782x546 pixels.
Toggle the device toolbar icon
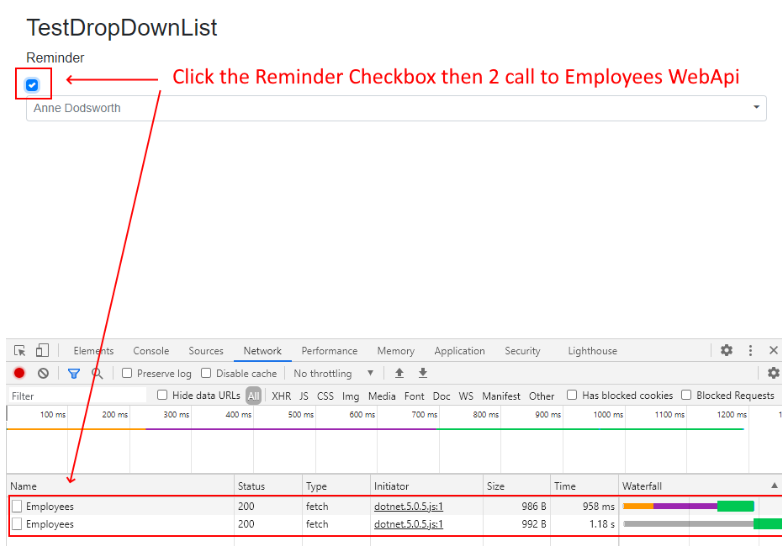tap(42, 351)
